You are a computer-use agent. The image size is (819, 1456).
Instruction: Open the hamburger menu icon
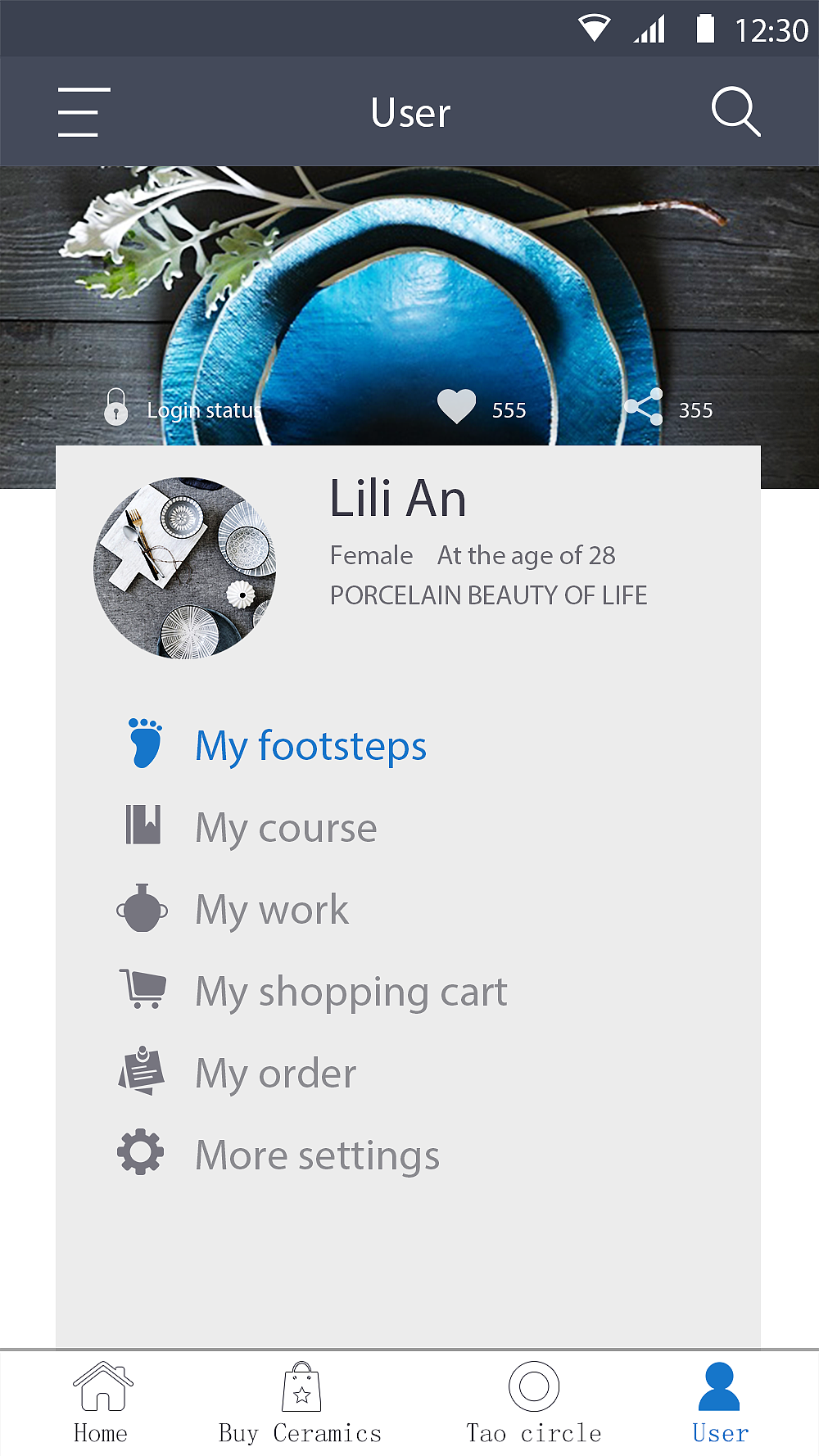(x=84, y=112)
